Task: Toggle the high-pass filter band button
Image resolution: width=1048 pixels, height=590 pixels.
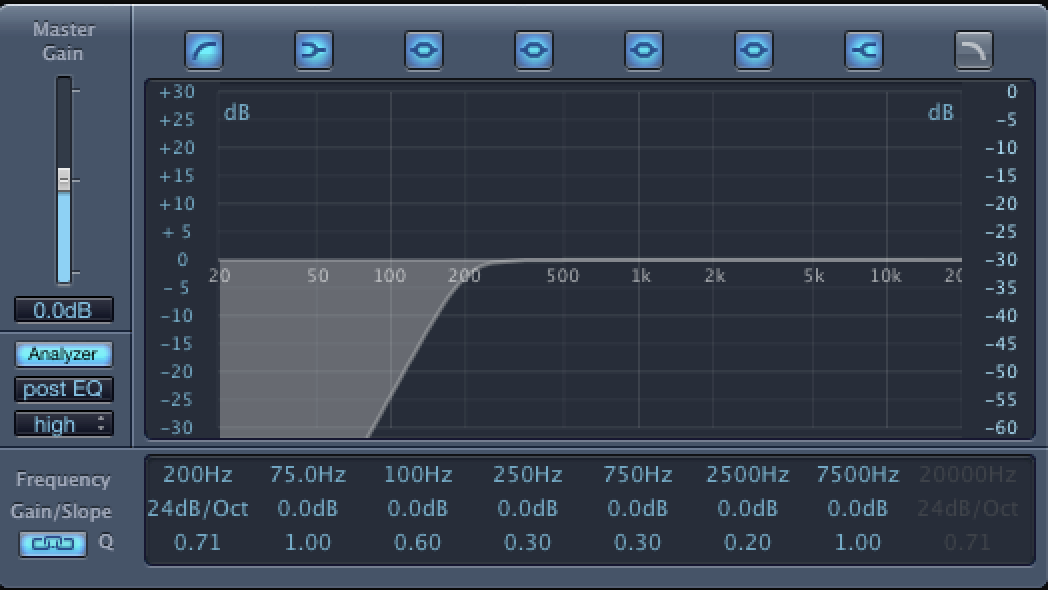Action: coord(204,50)
